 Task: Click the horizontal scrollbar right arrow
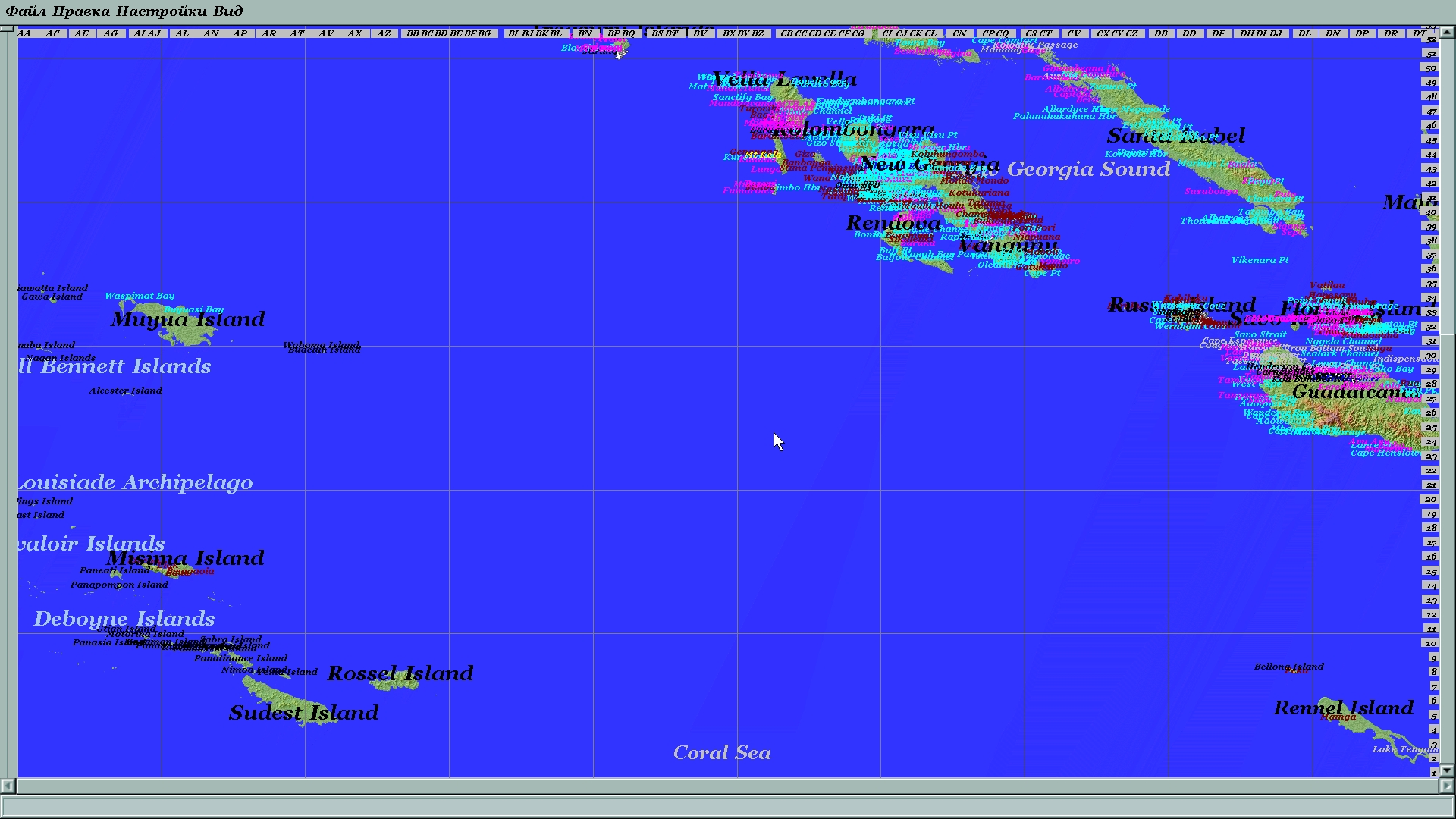click(1447, 786)
